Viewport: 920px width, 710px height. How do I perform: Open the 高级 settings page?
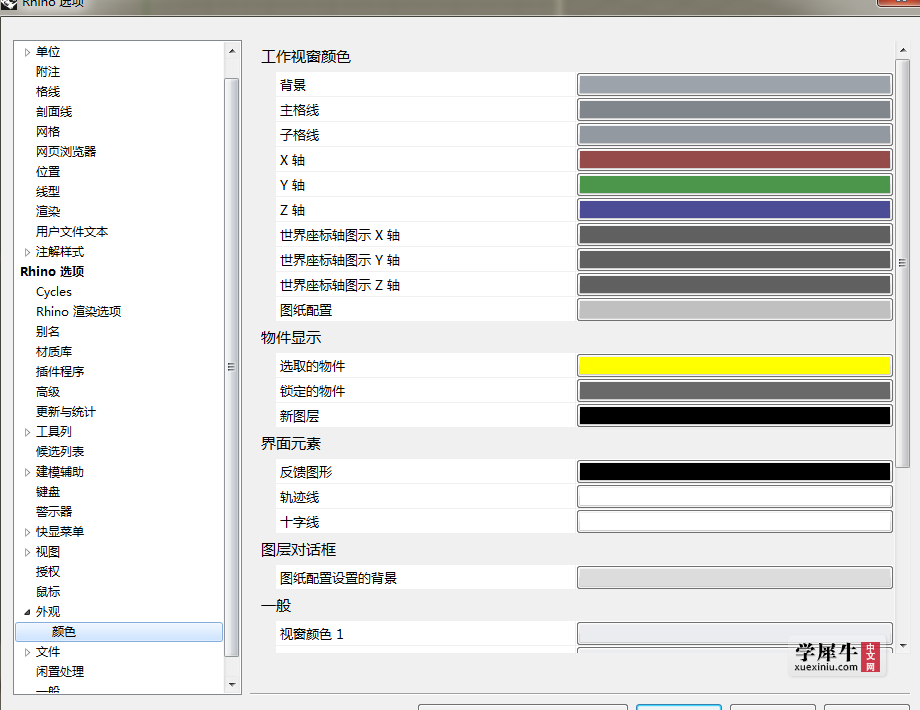(x=48, y=391)
